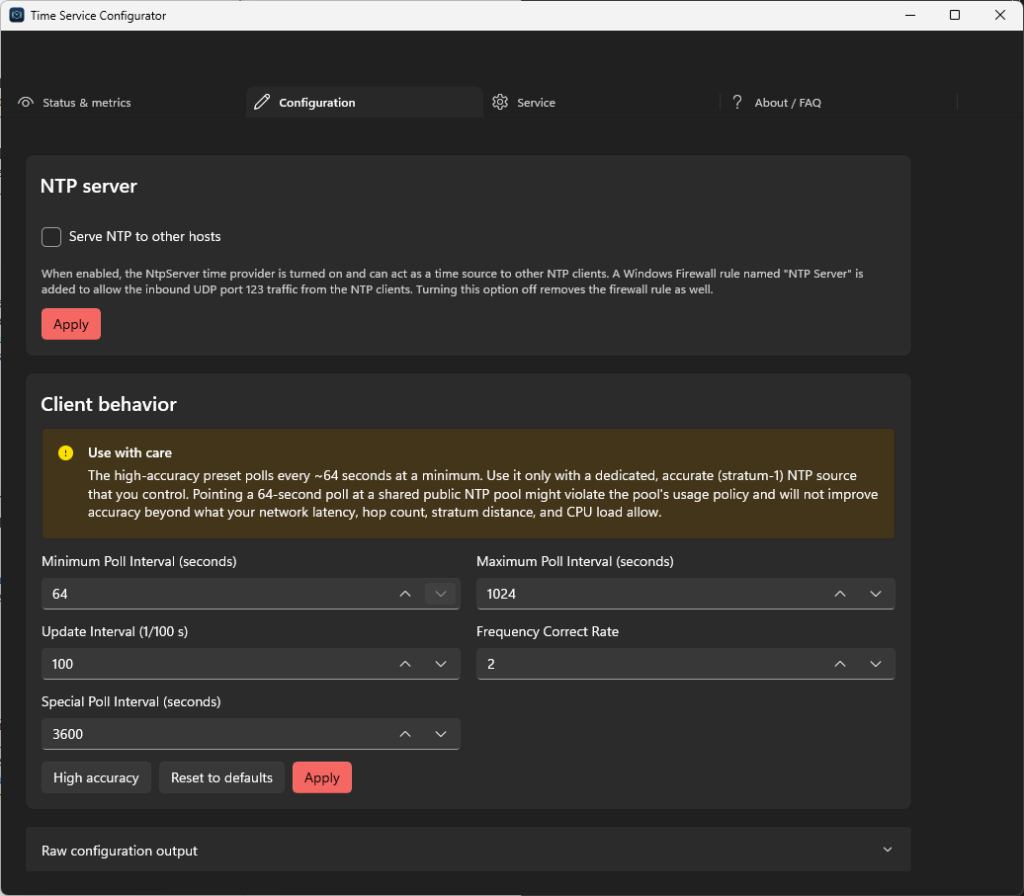Click the Update Interval (1/100 s) label
The image size is (1024, 896).
(x=115, y=631)
